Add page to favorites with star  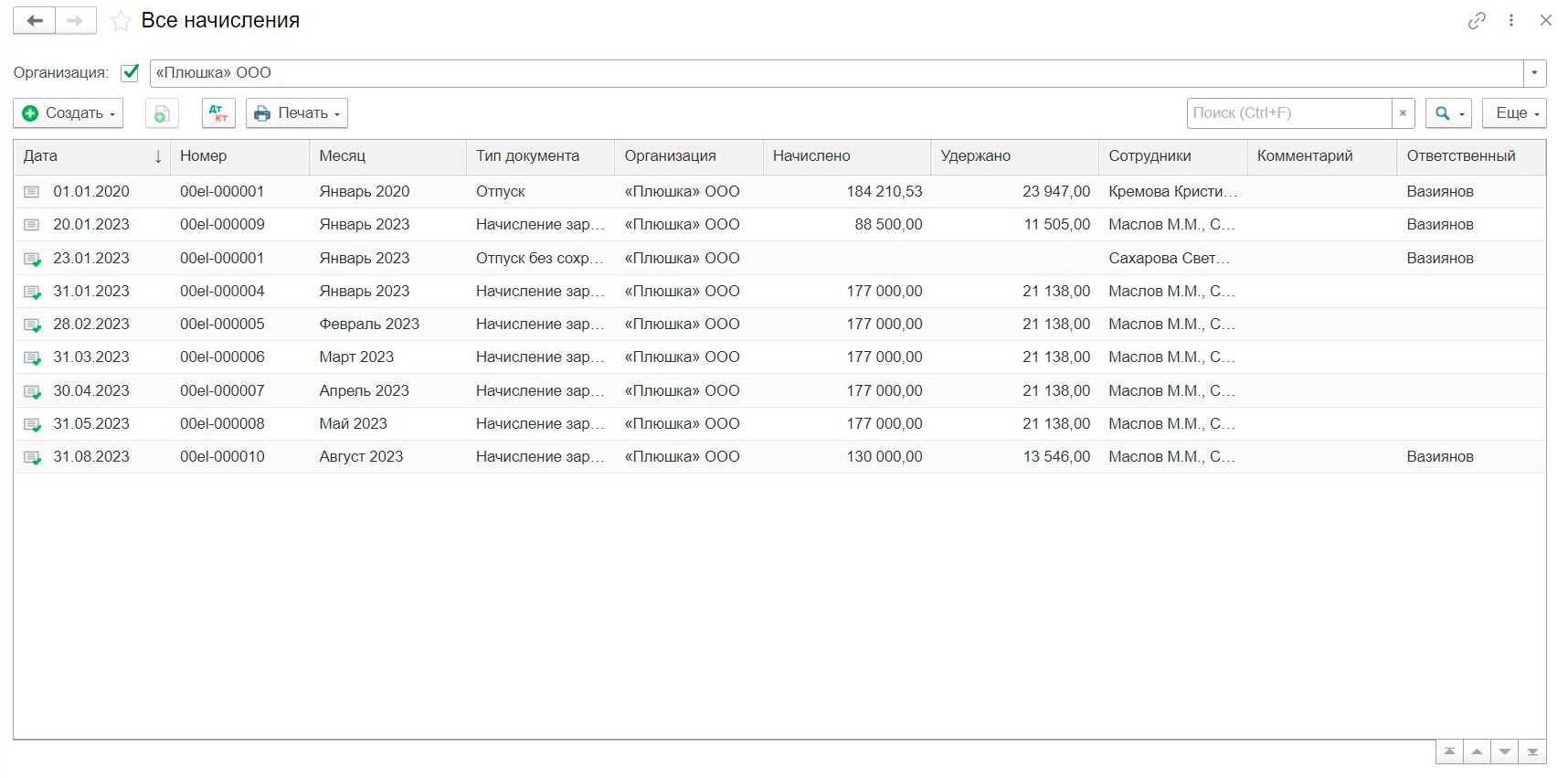pos(121,21)
